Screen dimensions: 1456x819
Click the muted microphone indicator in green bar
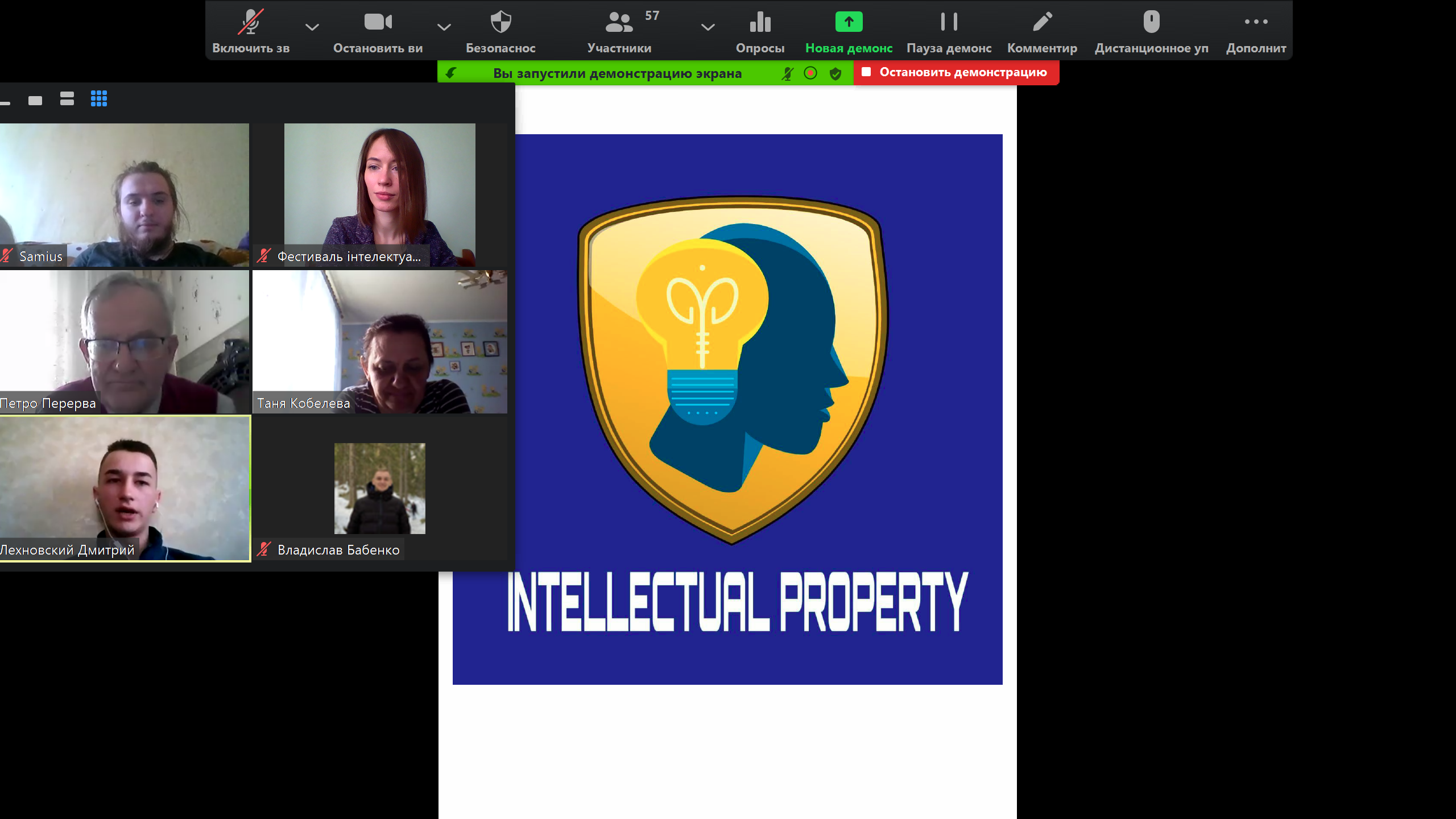[x=787, y=73]
